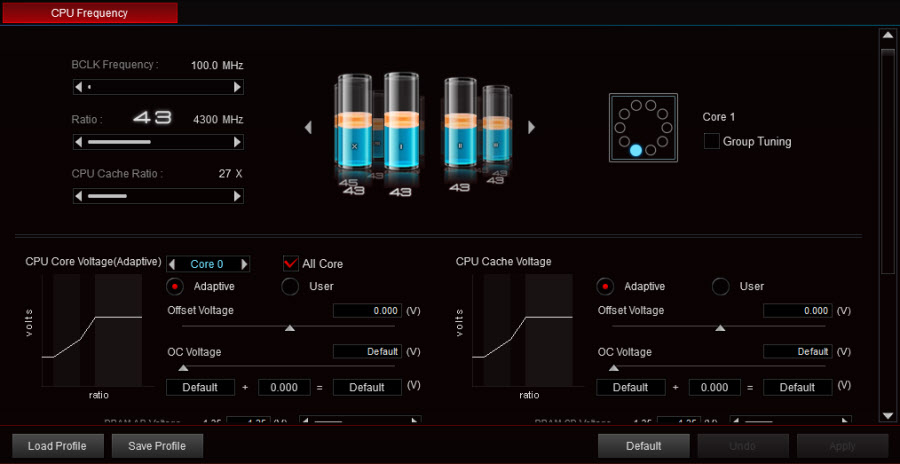Image resolution: width=900 pixels, height=464 pixels.
Task: Select the third core cylinder
Action: tap(460, 122)
